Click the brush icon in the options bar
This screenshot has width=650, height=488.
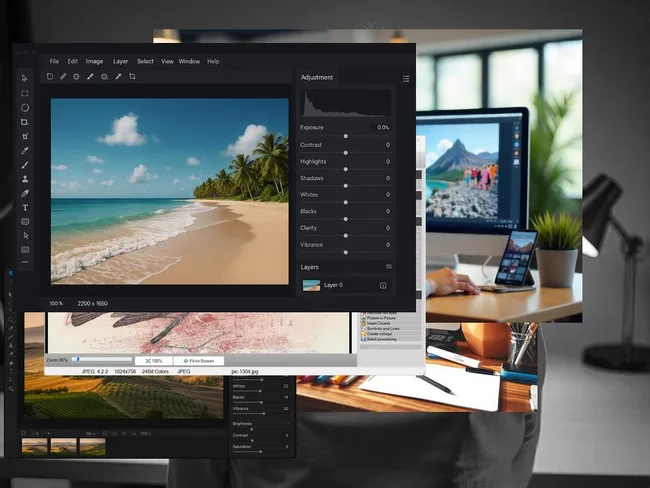[x=90, y=76]
